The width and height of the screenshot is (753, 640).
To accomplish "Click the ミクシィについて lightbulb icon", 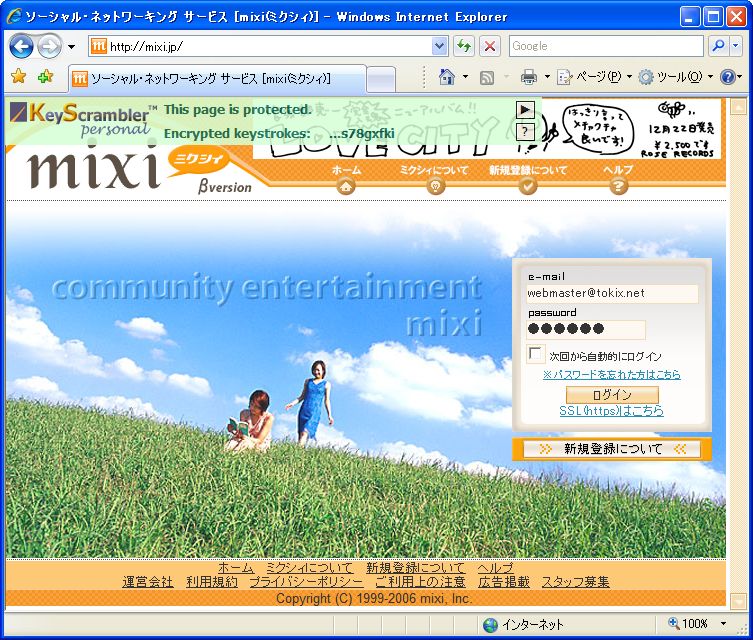I will point(435,186).
